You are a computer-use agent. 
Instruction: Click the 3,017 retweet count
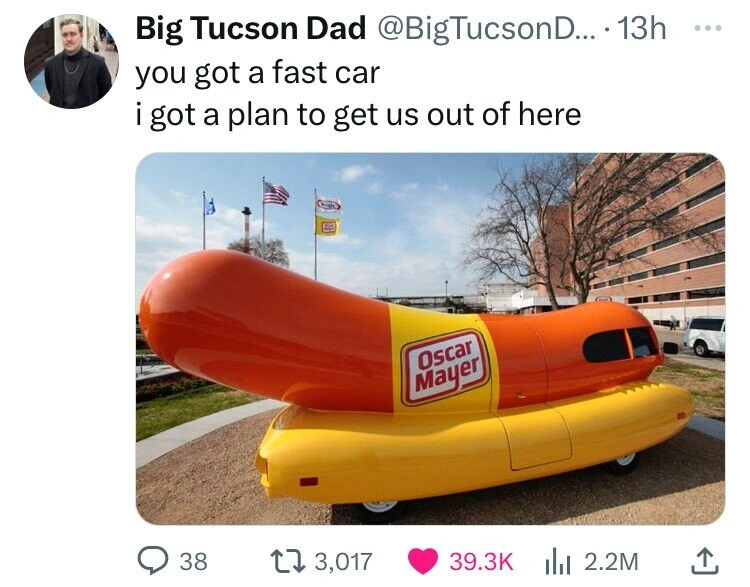(343, 561)
